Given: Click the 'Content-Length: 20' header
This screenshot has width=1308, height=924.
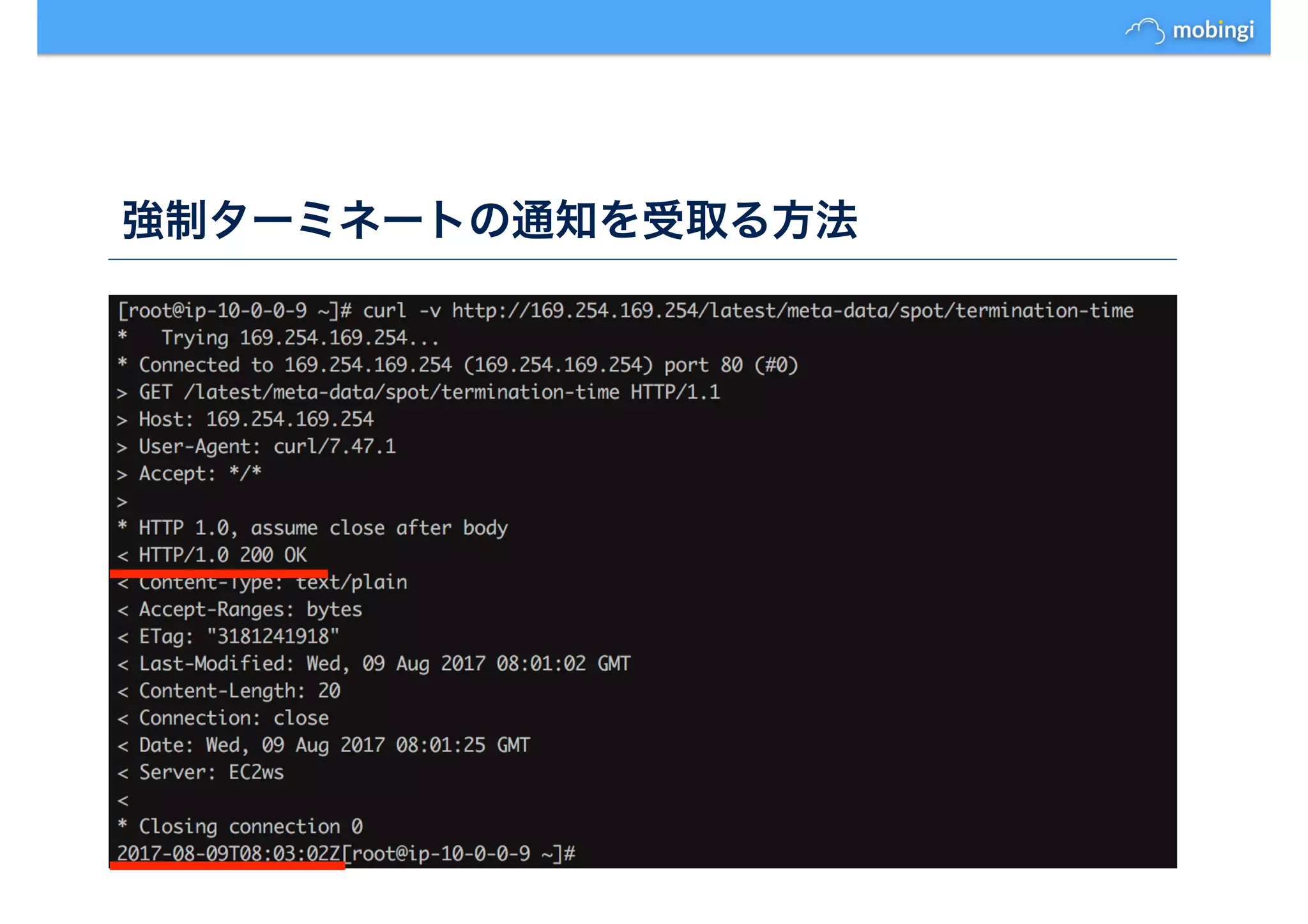Looking at the screenshot, I should (x=229, y=691).
